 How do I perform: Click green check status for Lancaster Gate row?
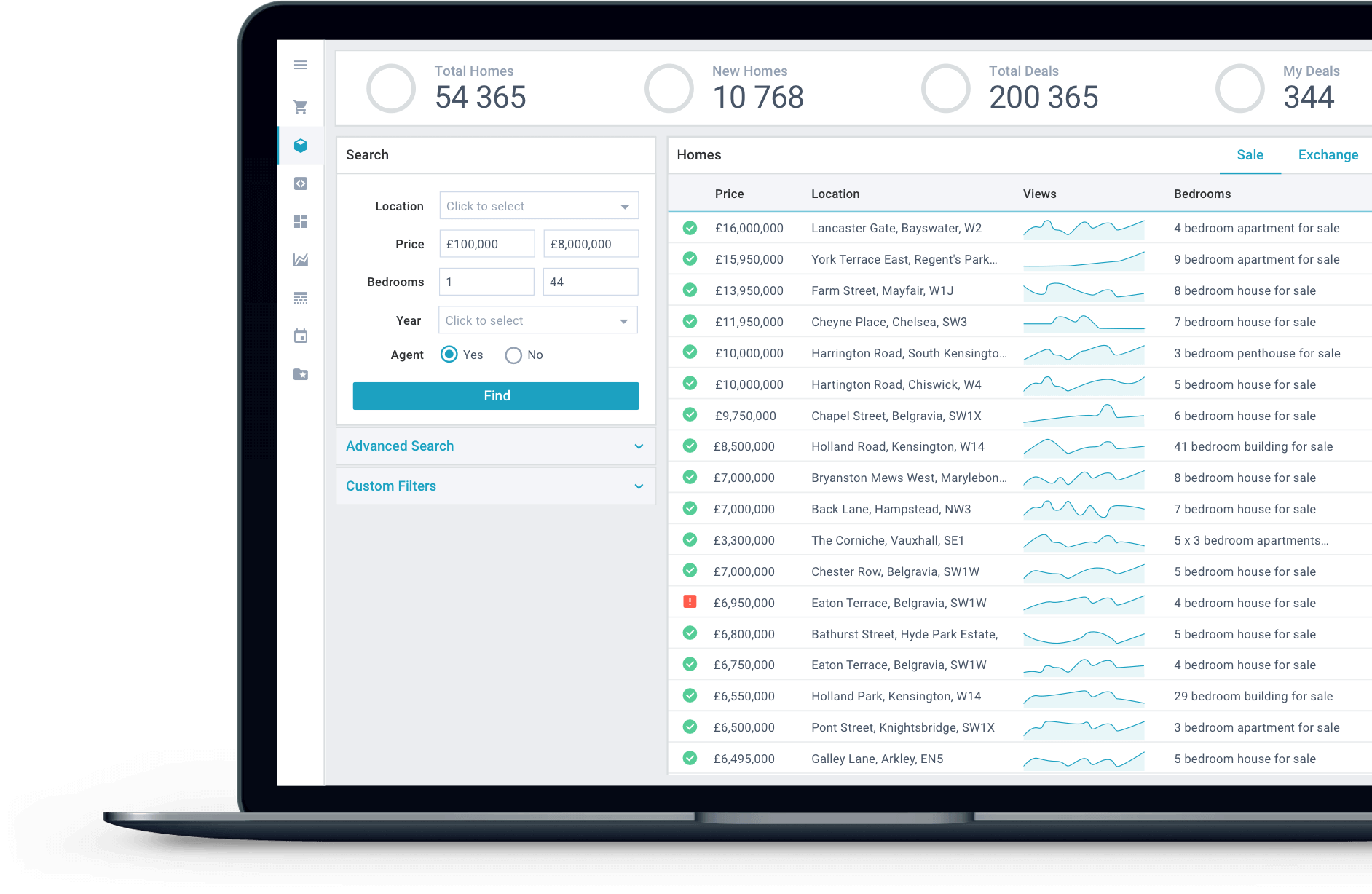point(690,228)
